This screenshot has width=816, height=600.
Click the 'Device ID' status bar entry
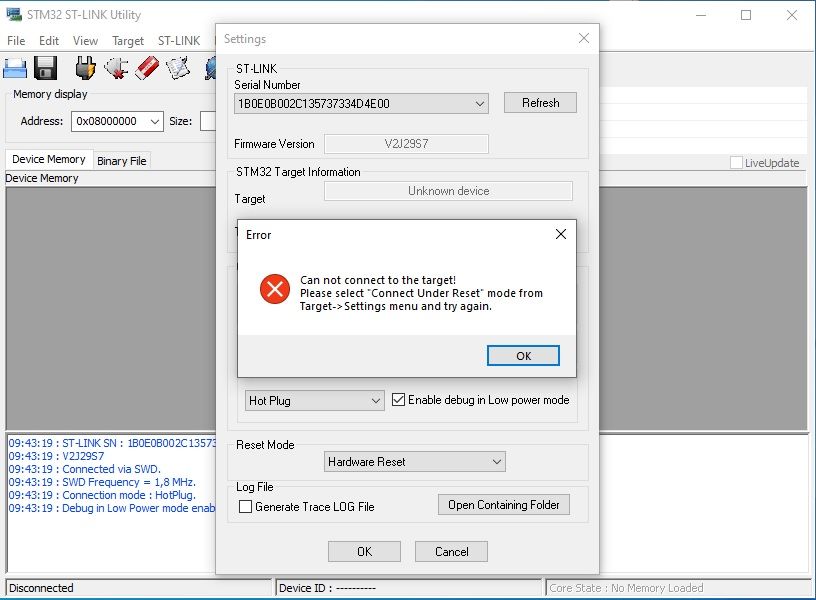click(x=409, y=588)
